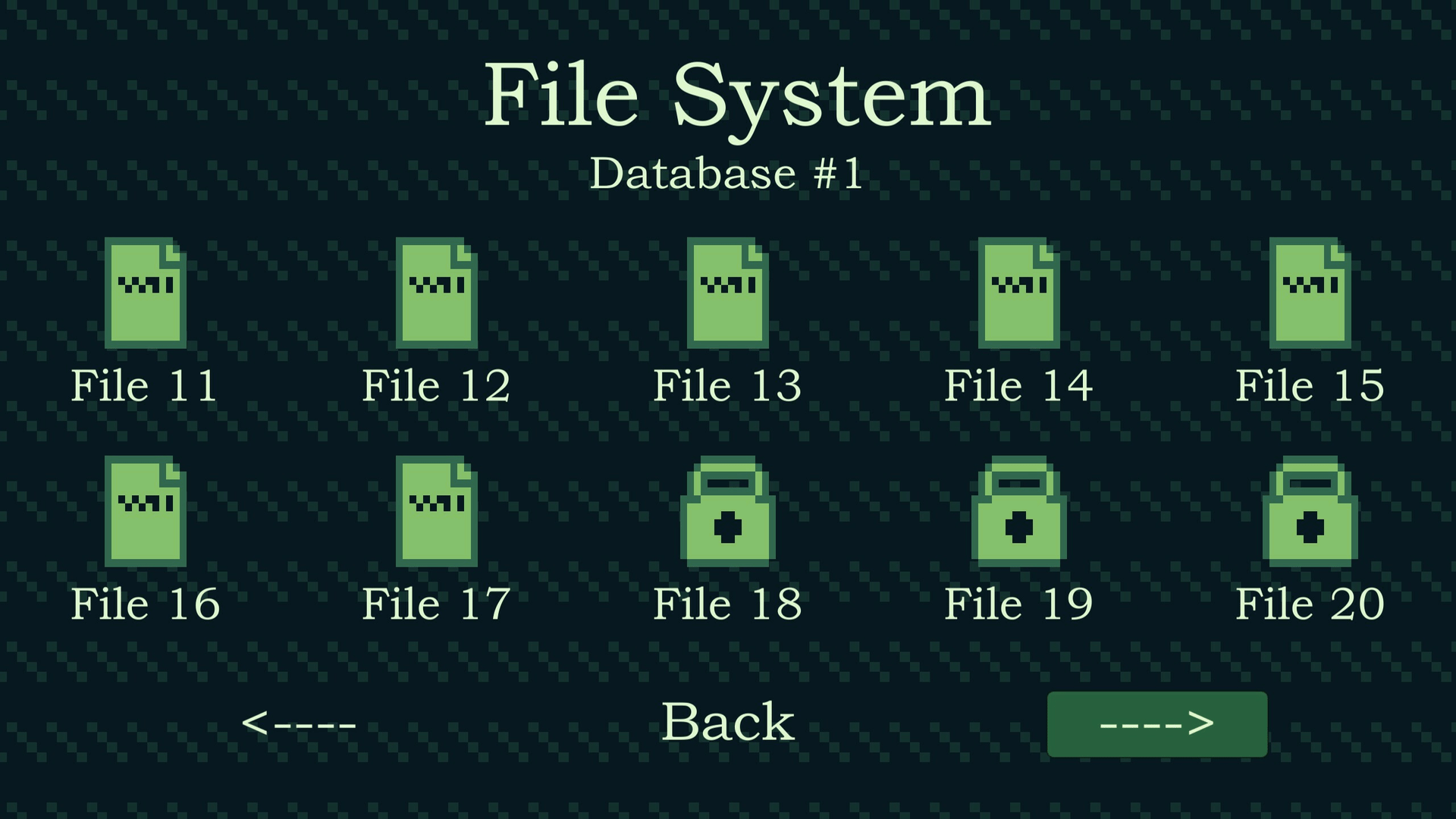The height and width of the screenshot is (819, 1456).
Task: Click the File 20 text label
Action: pyautogui.click(x=1310, y=604)
